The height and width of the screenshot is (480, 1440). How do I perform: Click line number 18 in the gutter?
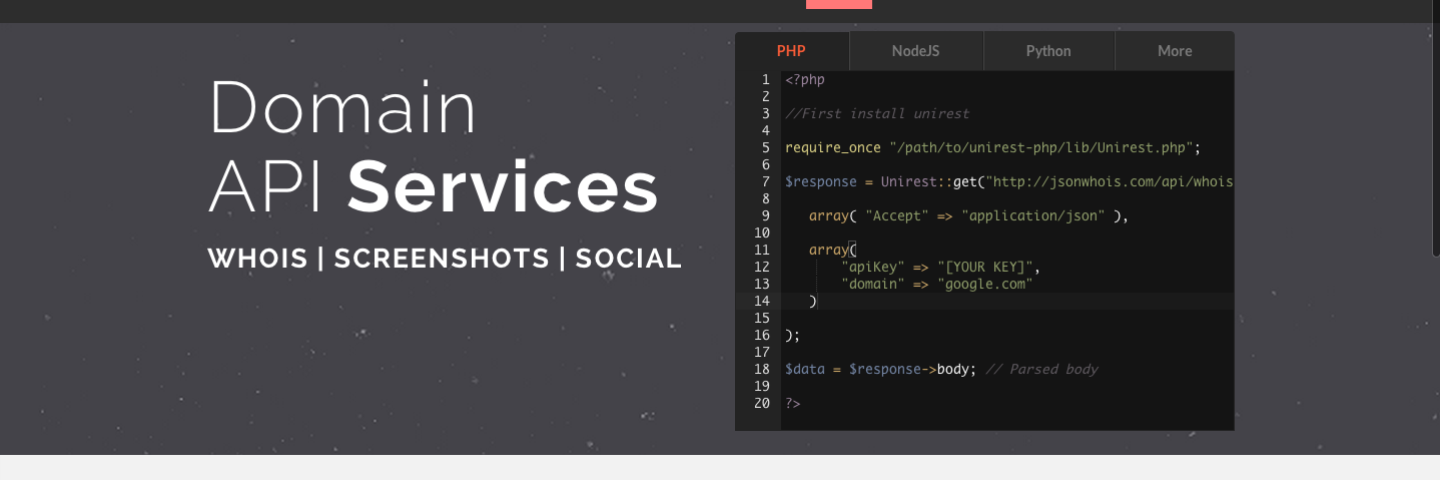[762, 369]
